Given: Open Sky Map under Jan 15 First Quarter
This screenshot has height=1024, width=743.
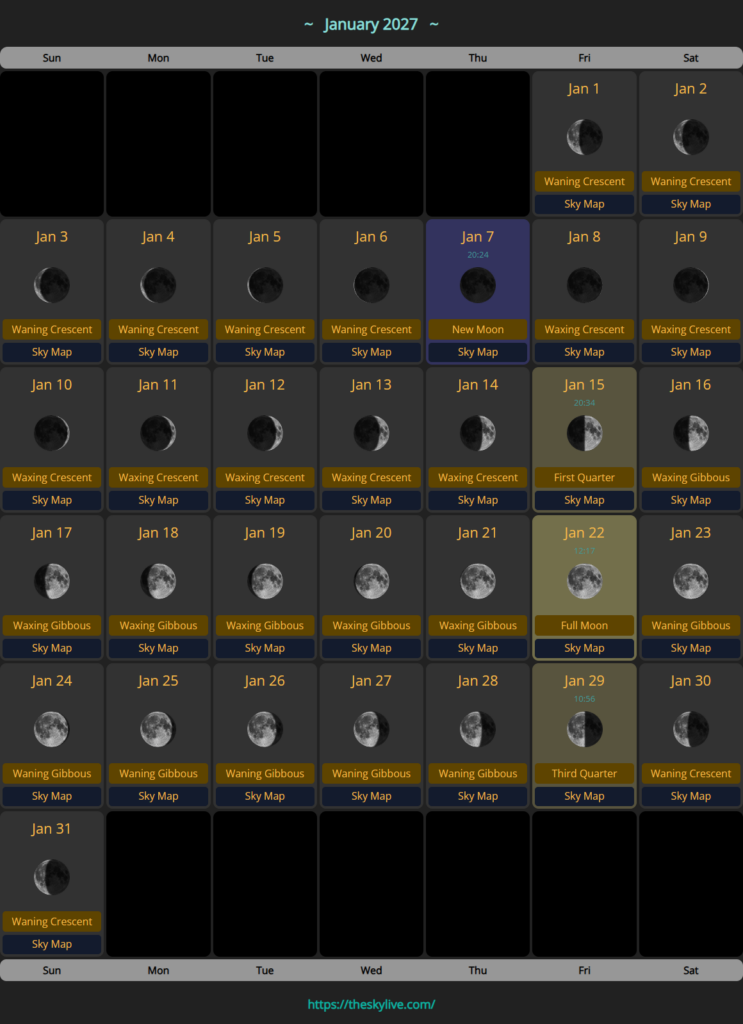Looking at the screenshot, I should tap(584, 500).
